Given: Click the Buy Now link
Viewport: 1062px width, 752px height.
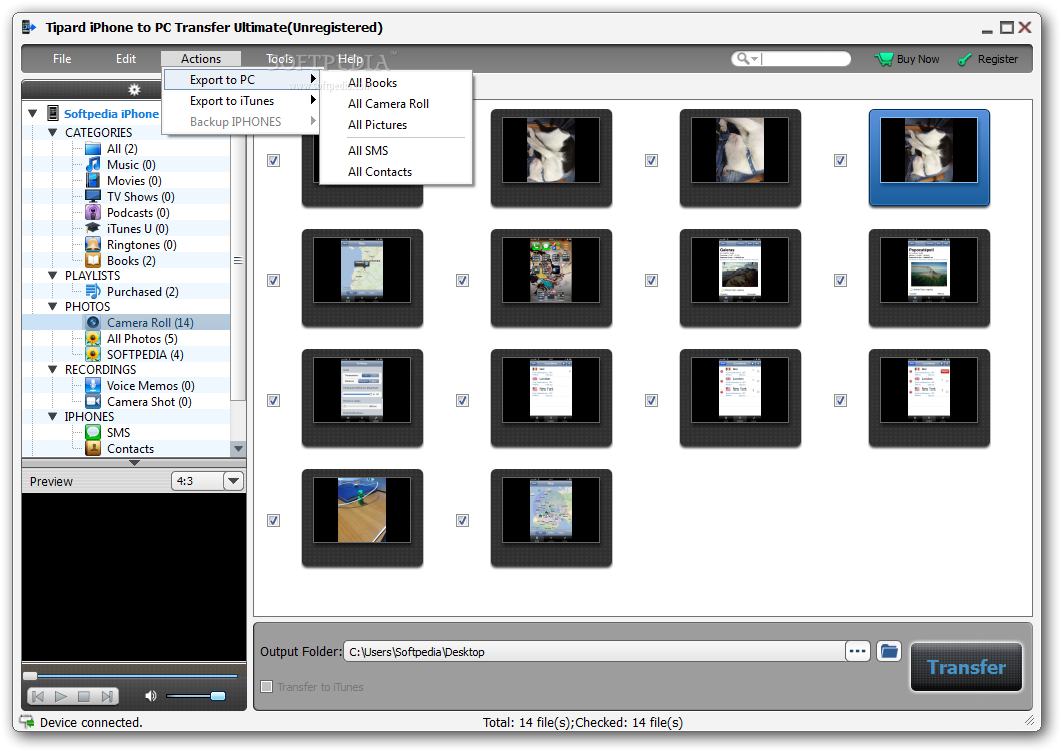Looking at the screenshot, I should coord(918,59).
